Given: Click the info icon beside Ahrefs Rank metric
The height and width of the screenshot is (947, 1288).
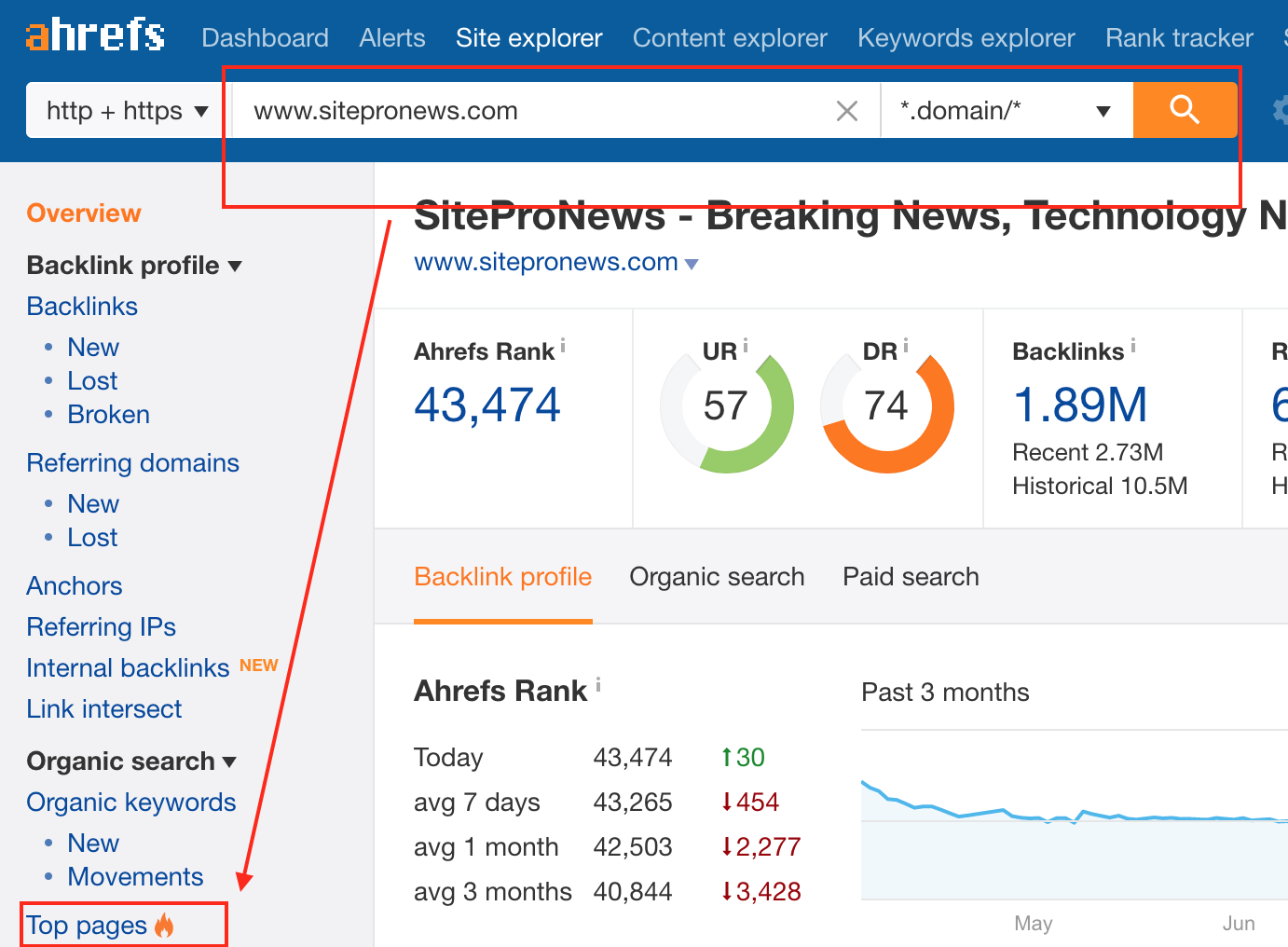Looking at the screenshot, I should click(563, 347).
